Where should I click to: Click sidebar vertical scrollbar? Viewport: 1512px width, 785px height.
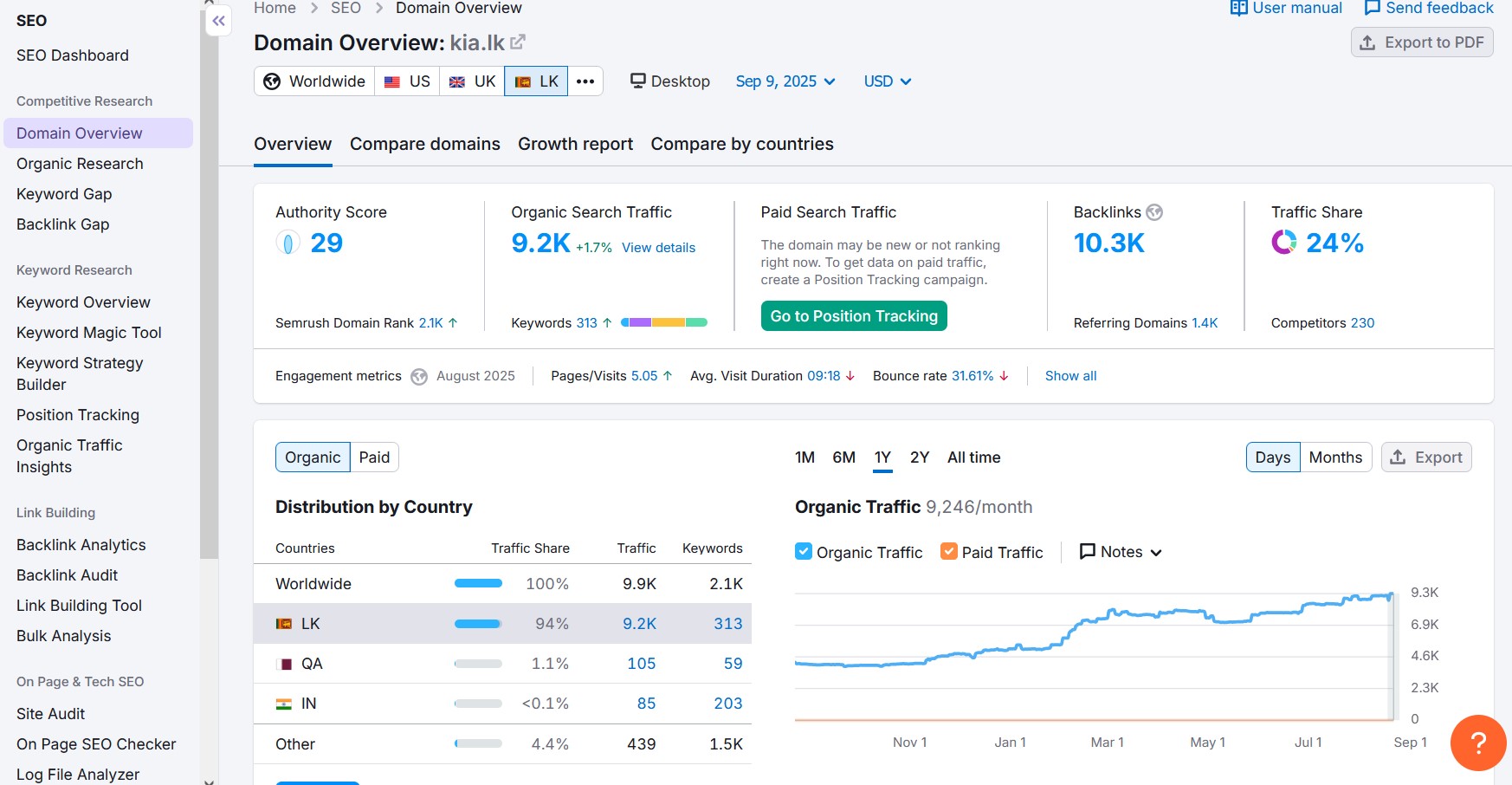(209, 286)
